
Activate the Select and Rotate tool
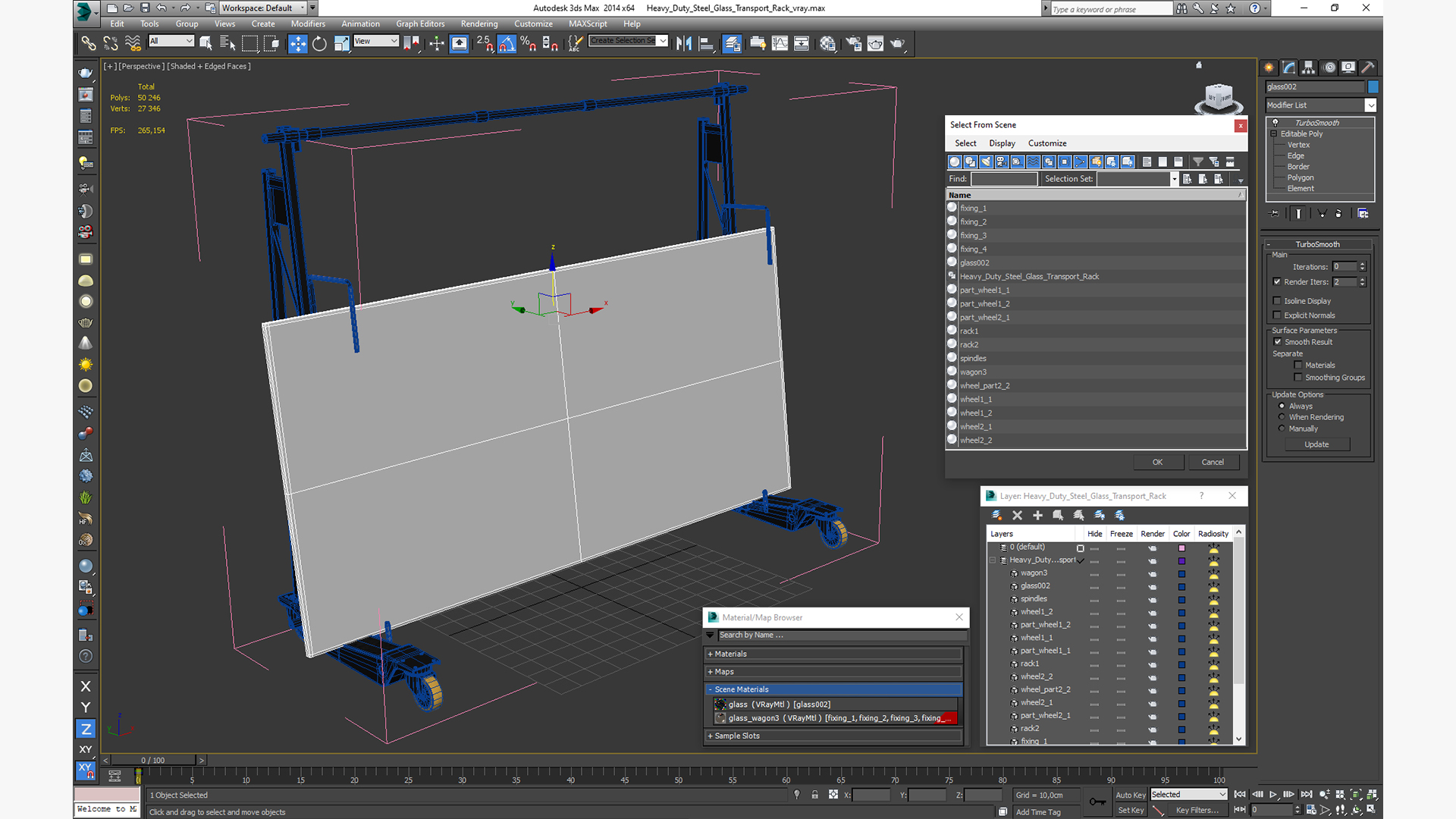(x=319, y=43)
